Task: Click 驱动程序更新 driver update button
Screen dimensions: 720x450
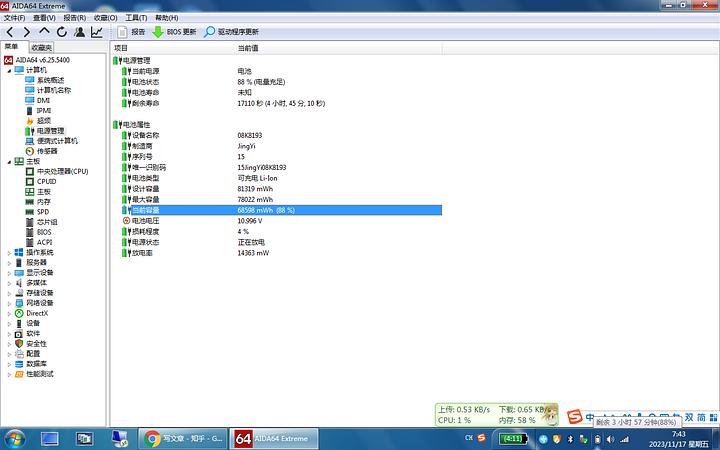Action: pos(231,32)
